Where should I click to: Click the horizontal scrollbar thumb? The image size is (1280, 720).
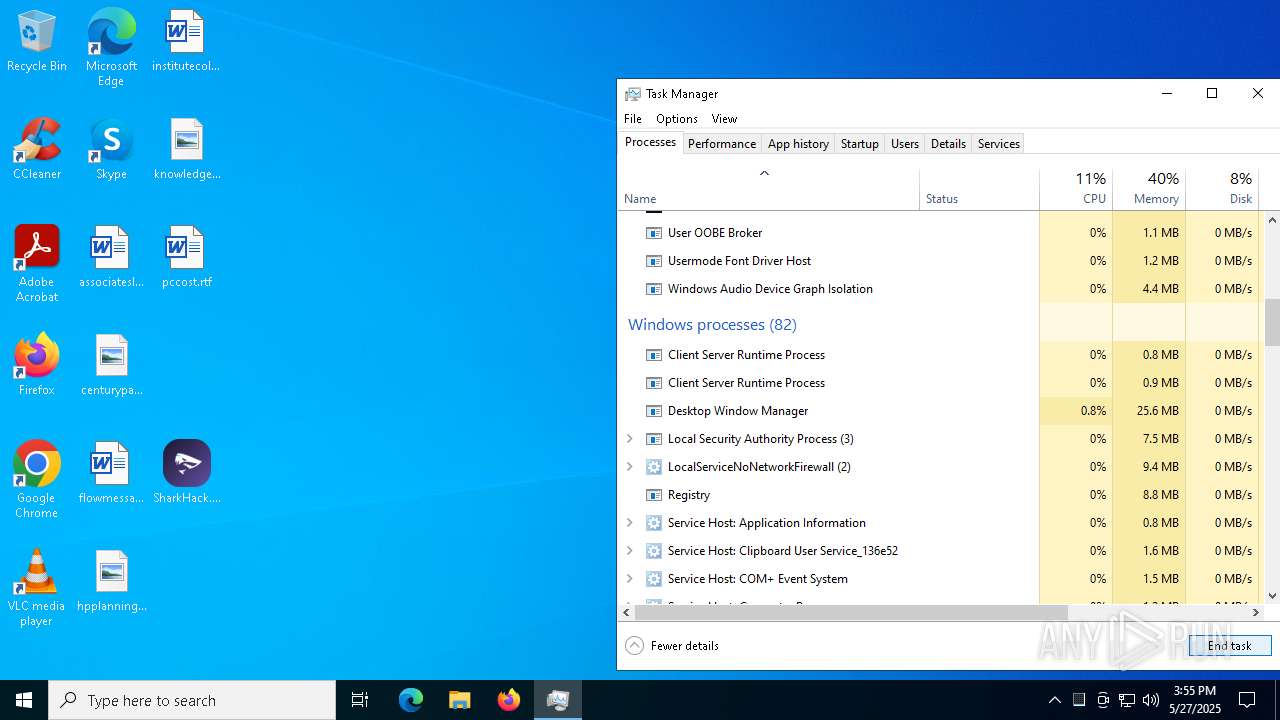[x=851, y=612]
